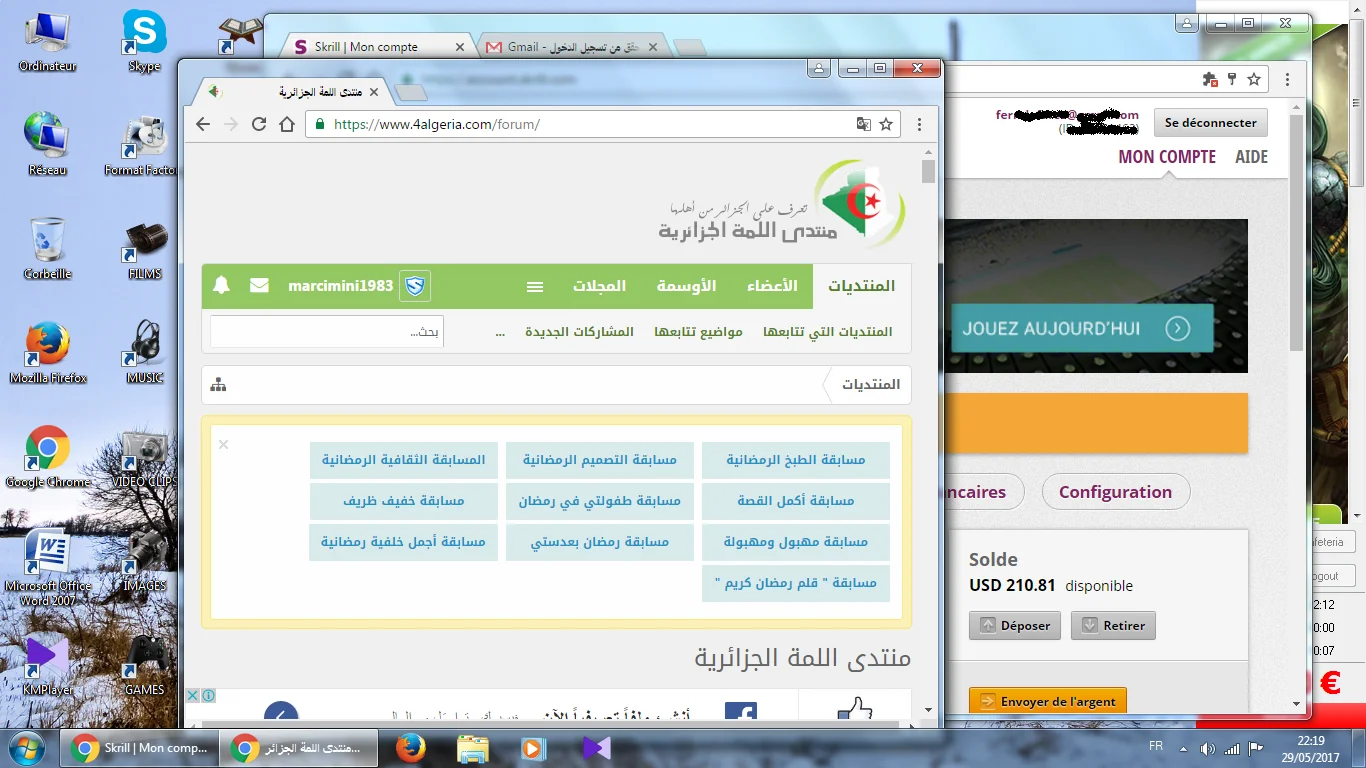Expand the '...' overflow menu in the forum navbar

click(x=500, y=332)
